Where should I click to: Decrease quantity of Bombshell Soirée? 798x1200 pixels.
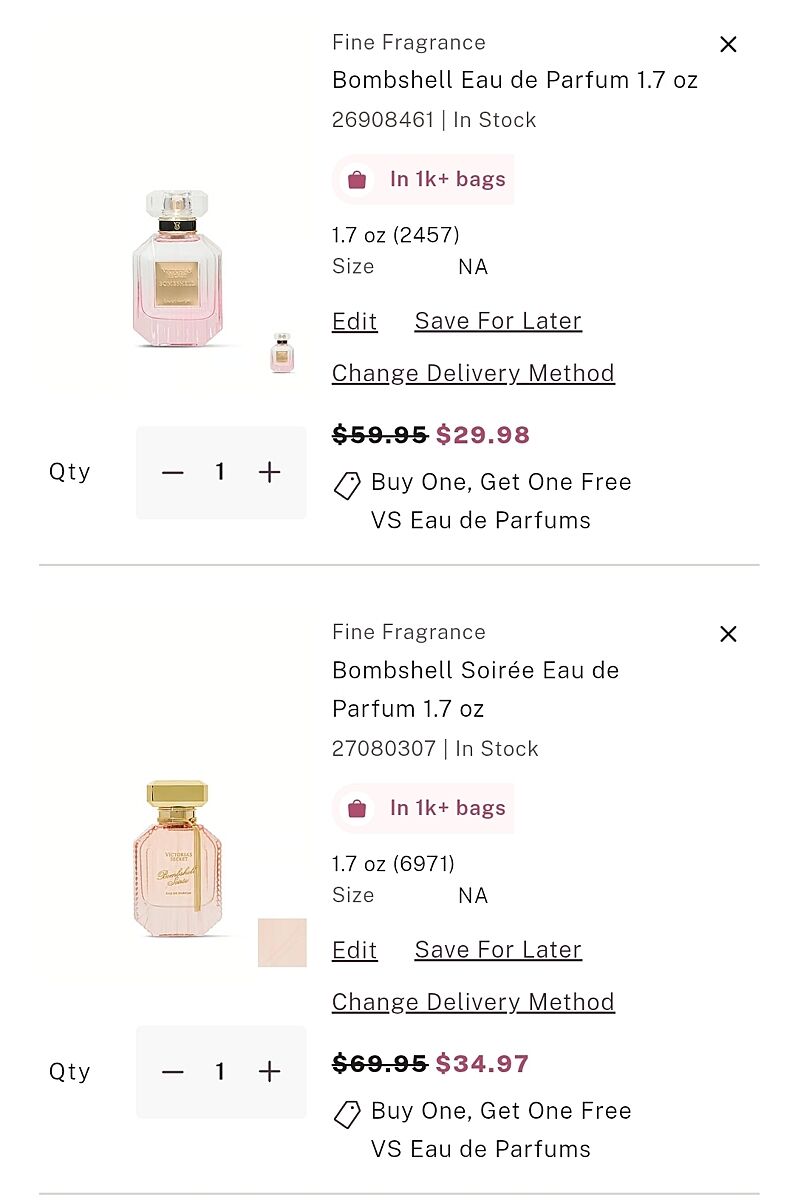coord(173,1072)
